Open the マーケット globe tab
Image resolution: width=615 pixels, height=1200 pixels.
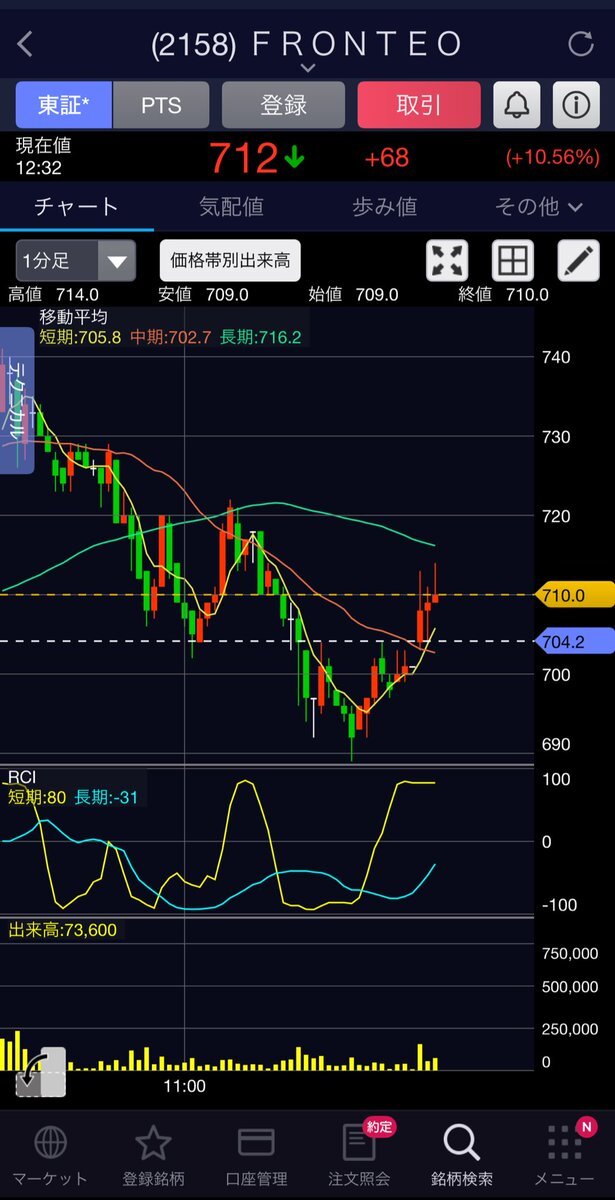(51, 1155)
